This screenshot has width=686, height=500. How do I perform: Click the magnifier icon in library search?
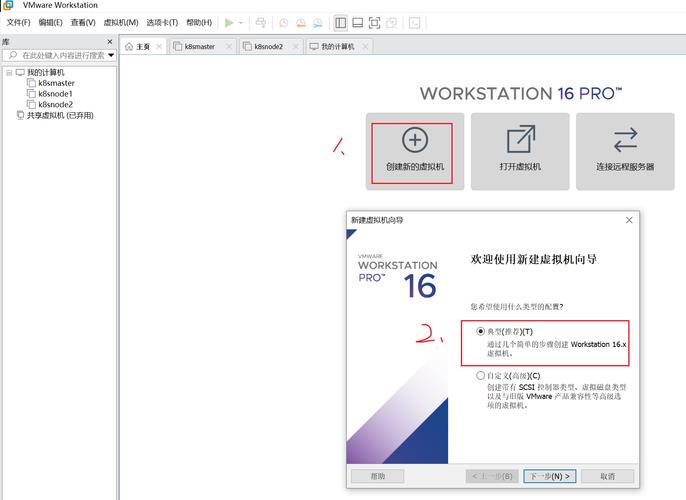click(13, 55)
